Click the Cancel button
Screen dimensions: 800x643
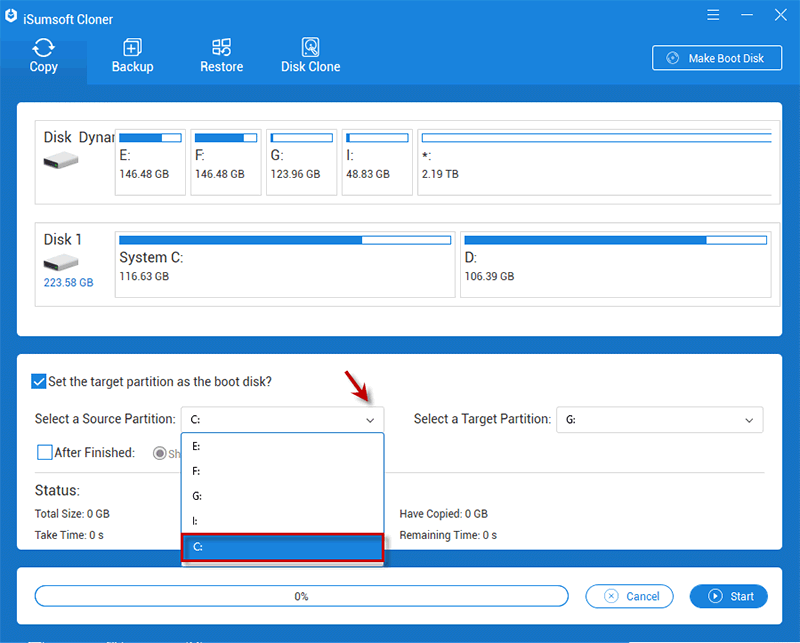coord(629,596)
